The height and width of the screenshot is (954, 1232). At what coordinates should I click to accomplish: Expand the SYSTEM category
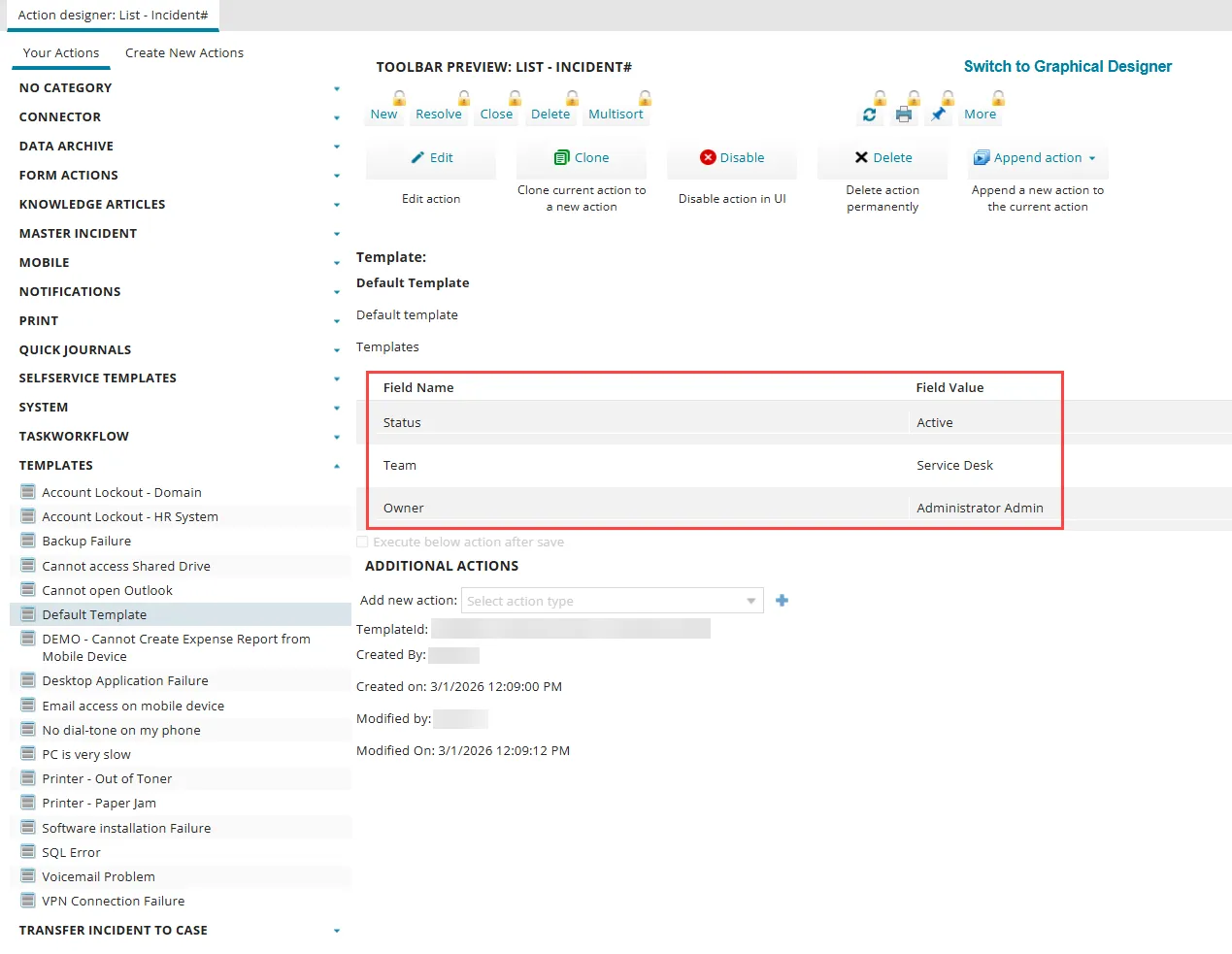(x=337, y=409)
